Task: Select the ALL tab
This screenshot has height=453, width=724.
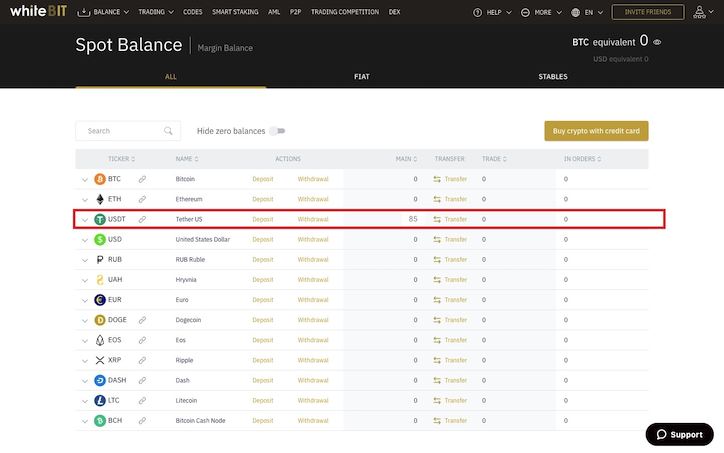Action: coord(171,77)
